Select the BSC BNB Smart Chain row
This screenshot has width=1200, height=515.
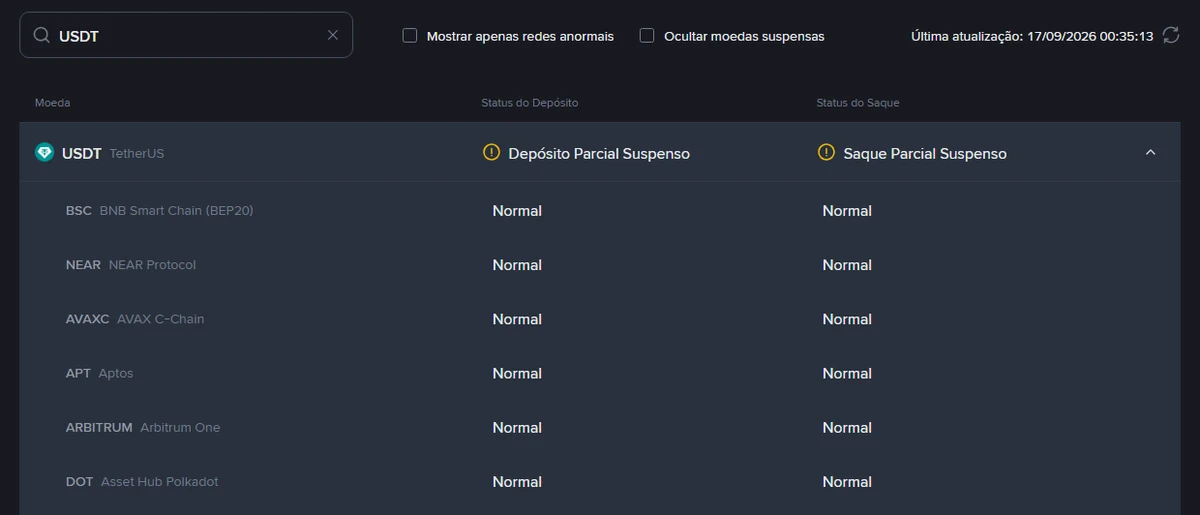pyautogui.click(x=600, y=211)
